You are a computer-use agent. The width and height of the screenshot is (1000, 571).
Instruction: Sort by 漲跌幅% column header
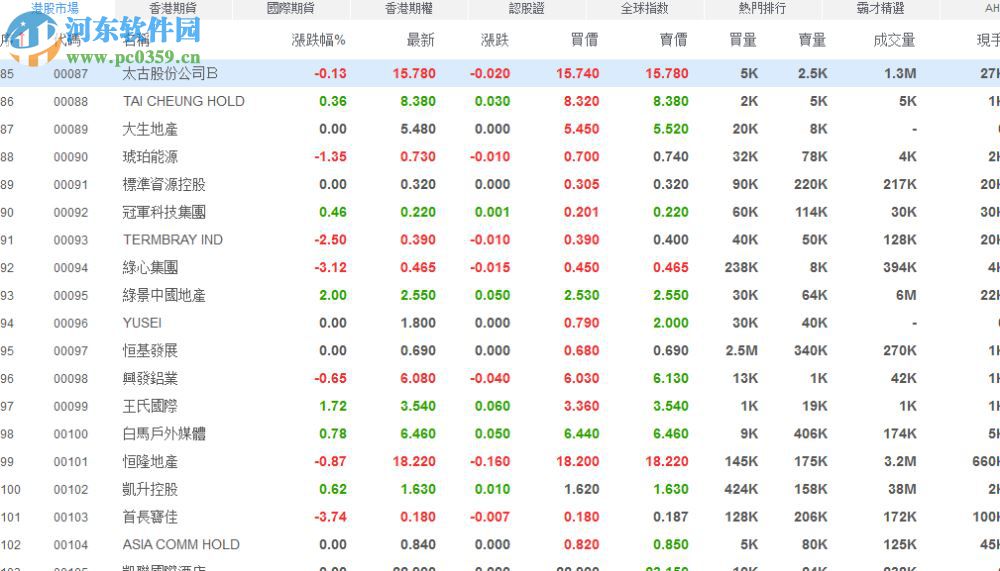click(x=318, y=40)
